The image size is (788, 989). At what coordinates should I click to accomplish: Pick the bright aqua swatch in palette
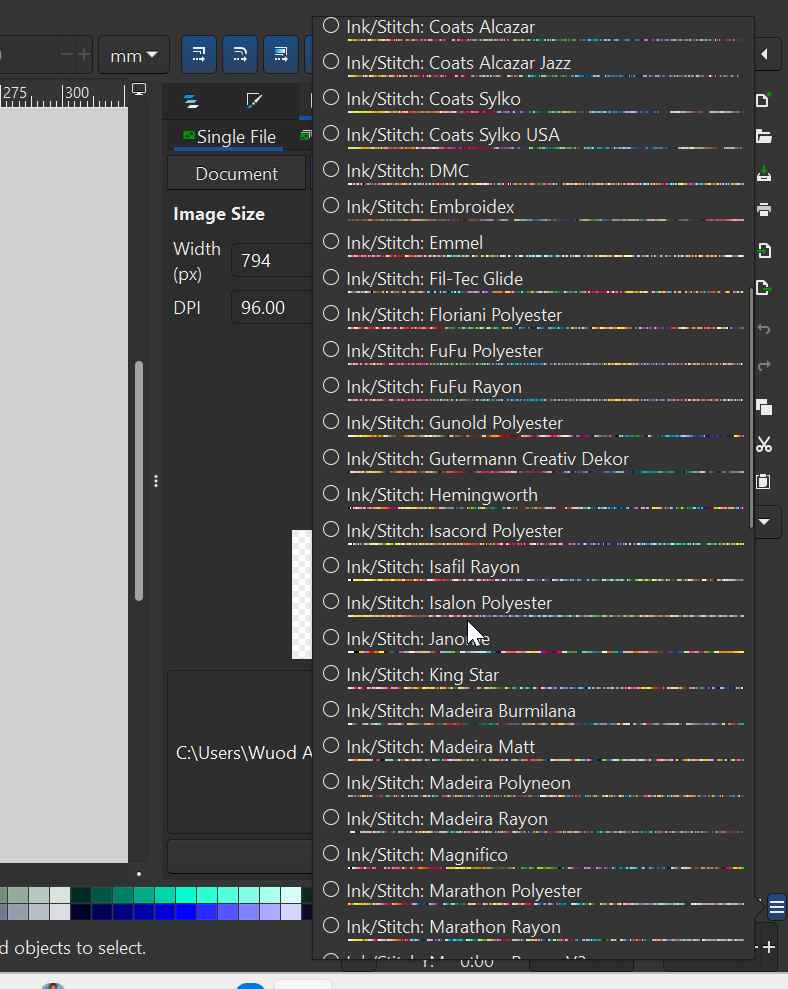[185, 895]
